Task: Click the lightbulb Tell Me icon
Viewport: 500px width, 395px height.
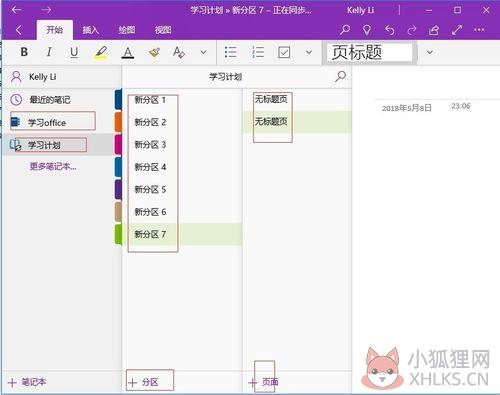Action: 367,30
